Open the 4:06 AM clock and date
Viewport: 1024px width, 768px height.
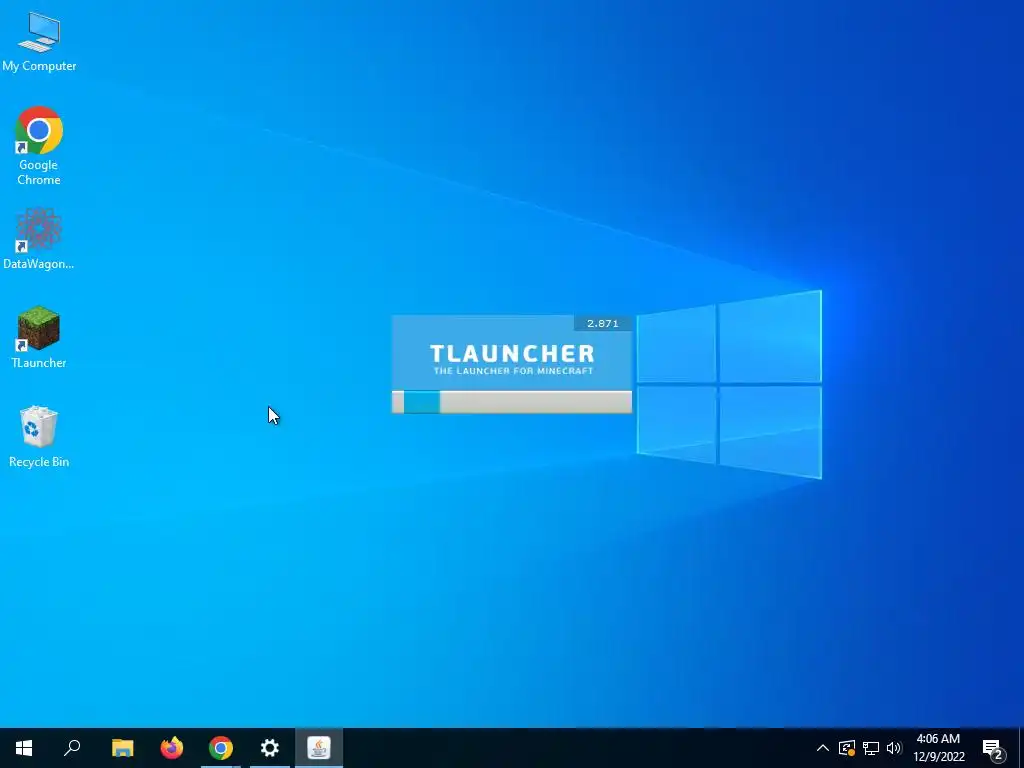tap(938, 748)
